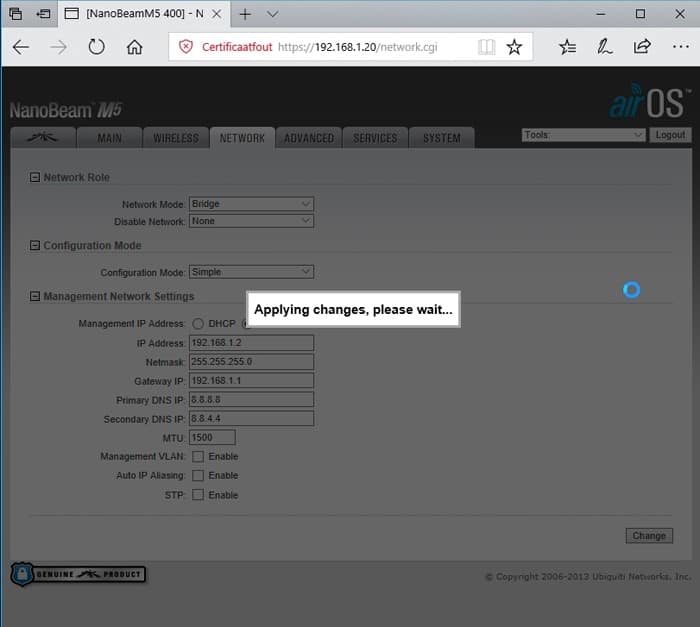
Task: Switch to the SERVICES tab
Action: (x=375, y=138)
